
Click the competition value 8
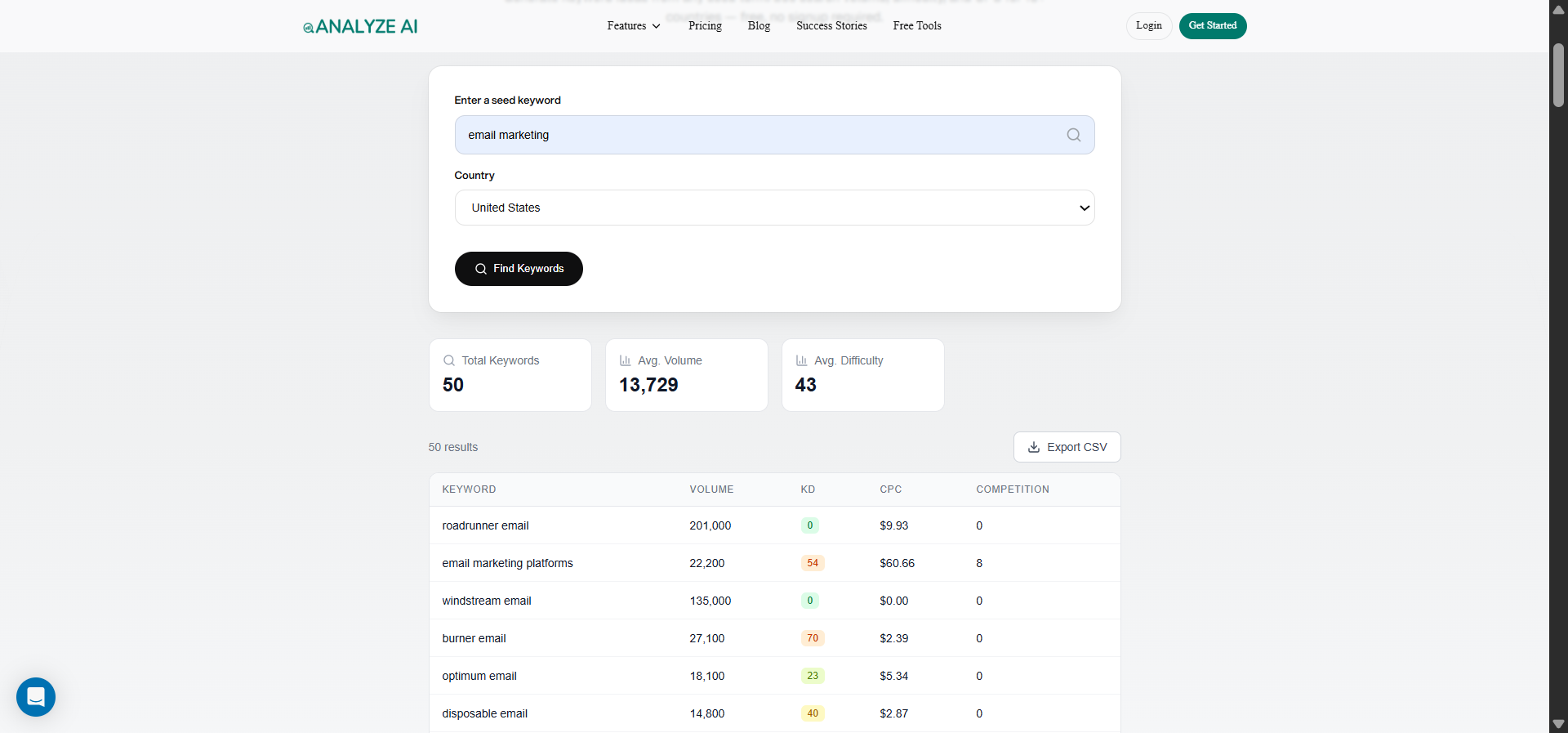979,563
